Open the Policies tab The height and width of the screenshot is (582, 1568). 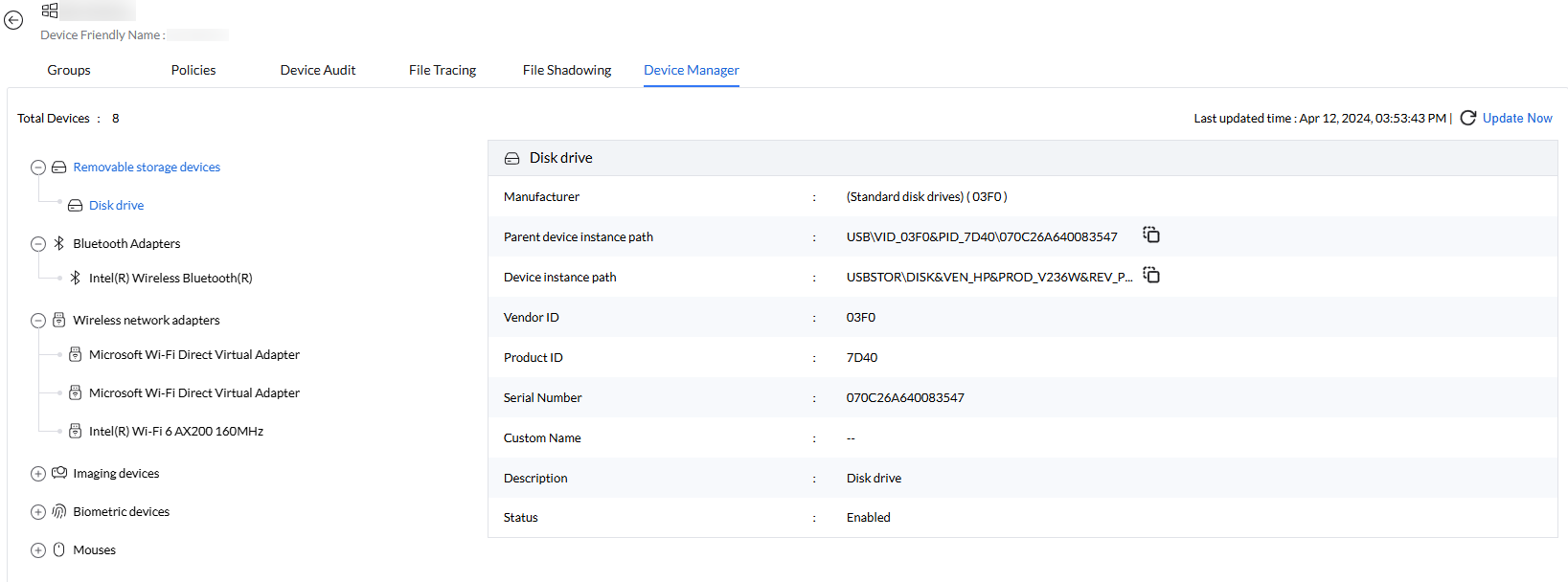(x=193, y=70)
